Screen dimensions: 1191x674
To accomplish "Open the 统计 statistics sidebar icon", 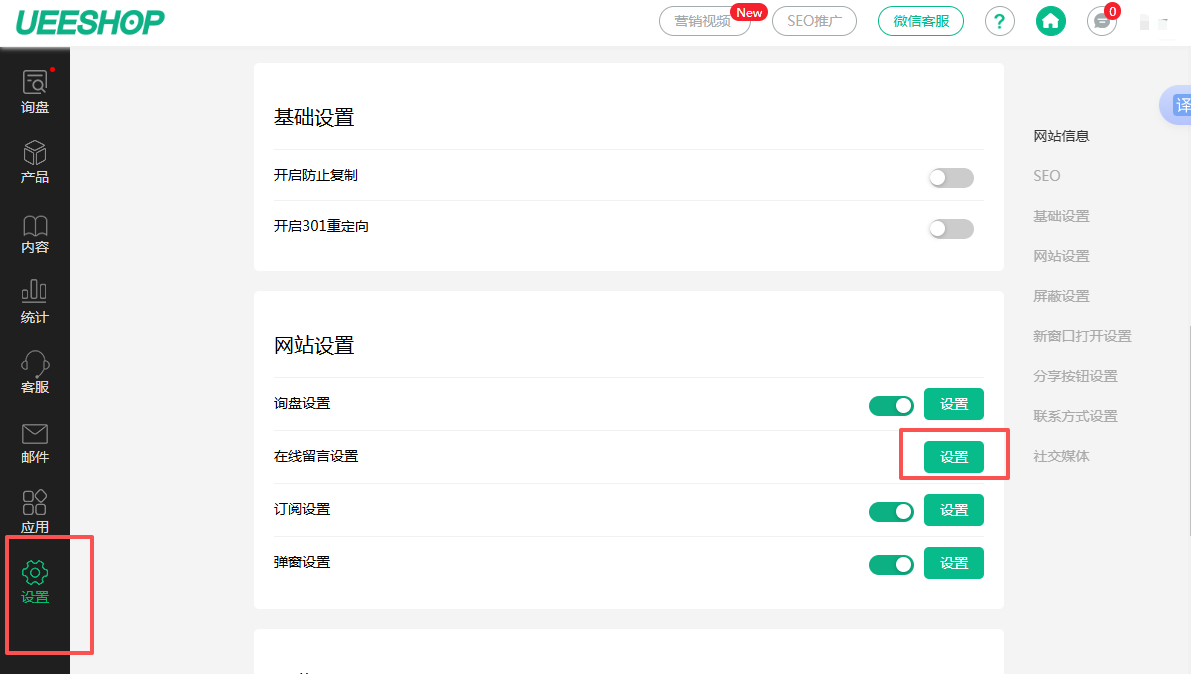I will pyautogui.click(x=35, y=301).
